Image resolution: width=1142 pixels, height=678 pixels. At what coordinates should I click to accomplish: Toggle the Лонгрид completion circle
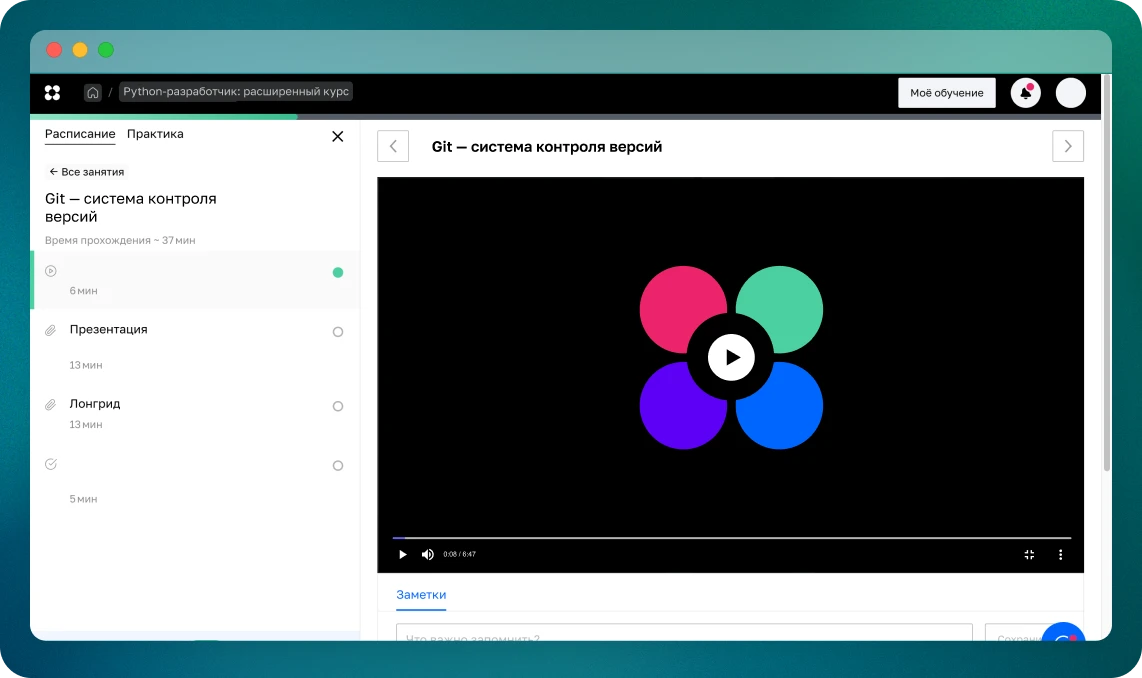click(338, 406)
